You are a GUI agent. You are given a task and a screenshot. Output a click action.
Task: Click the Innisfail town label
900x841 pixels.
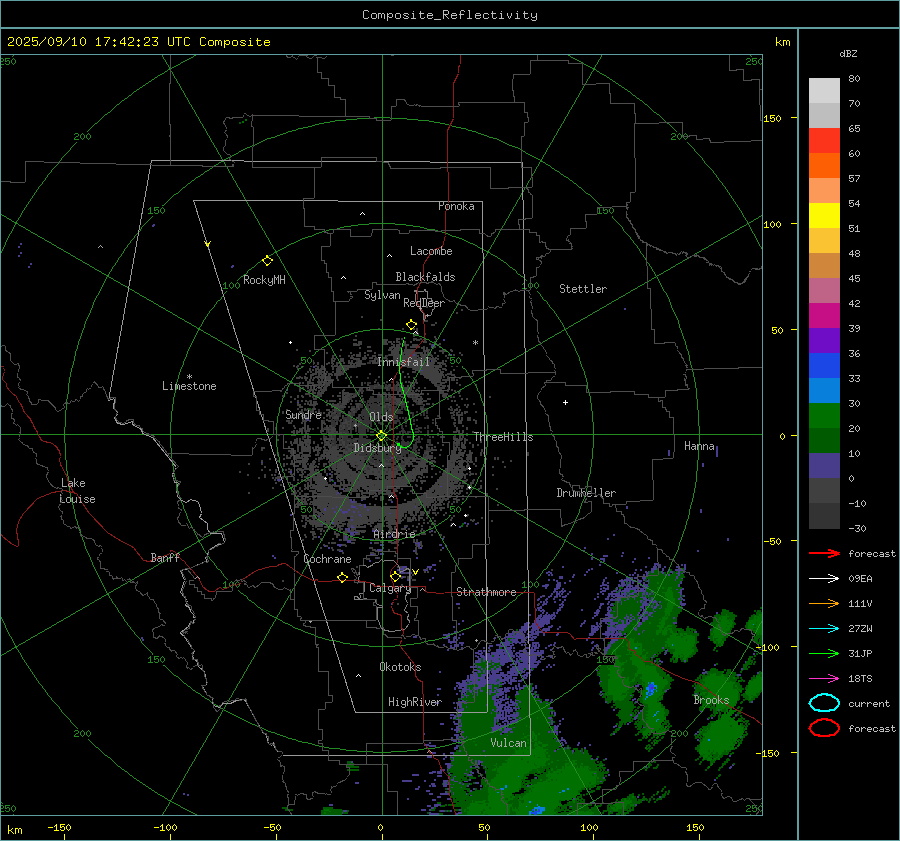point(403,362)
